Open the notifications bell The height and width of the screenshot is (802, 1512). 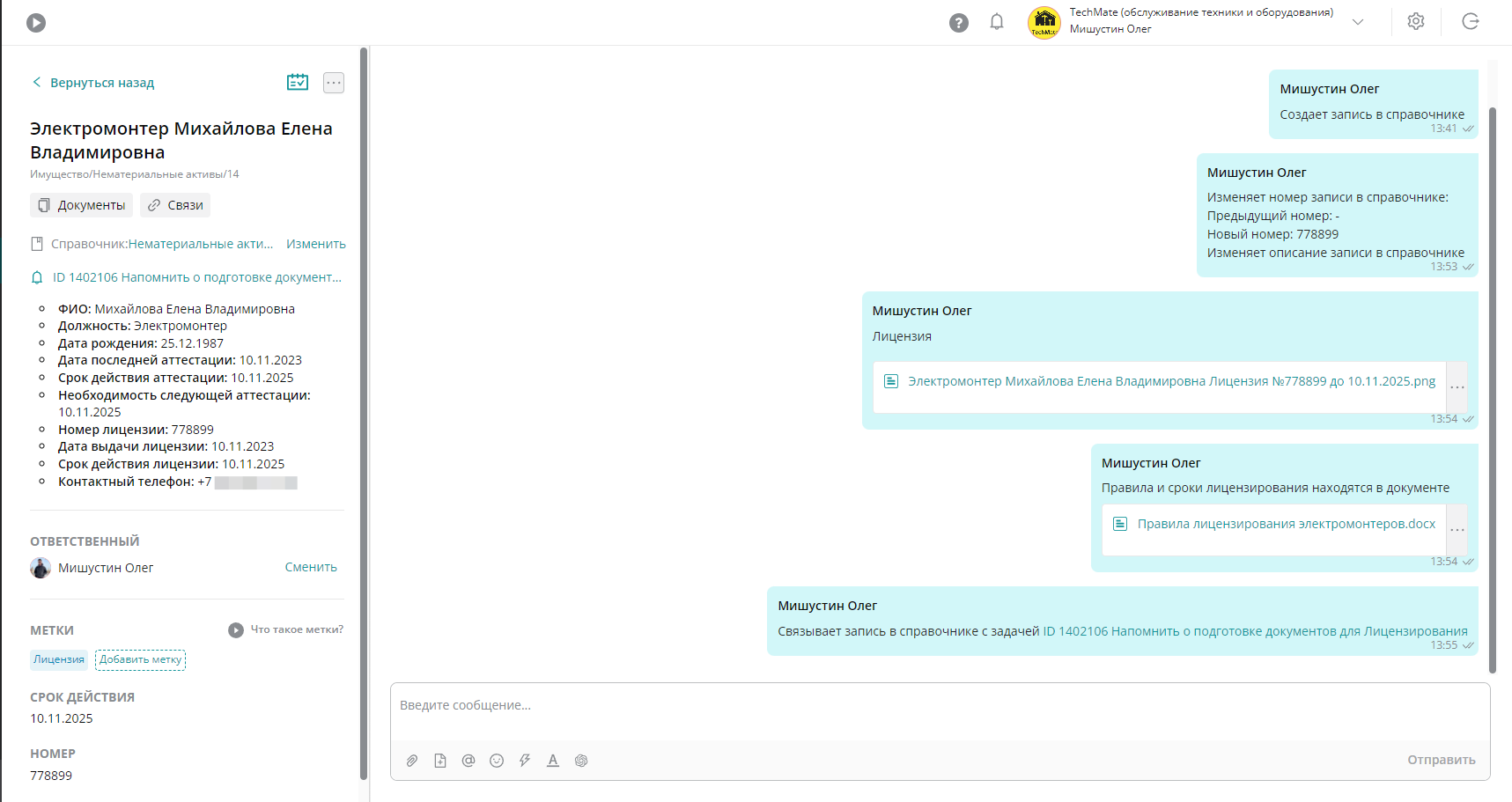point(997,22)
